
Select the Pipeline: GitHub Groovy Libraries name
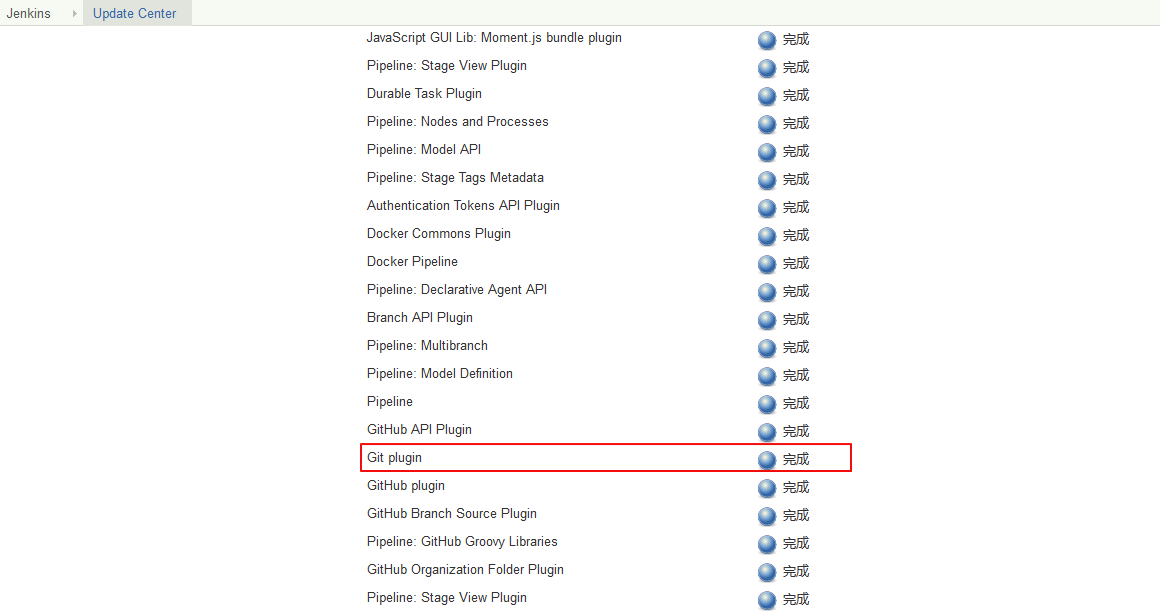(x=462, y=542)
